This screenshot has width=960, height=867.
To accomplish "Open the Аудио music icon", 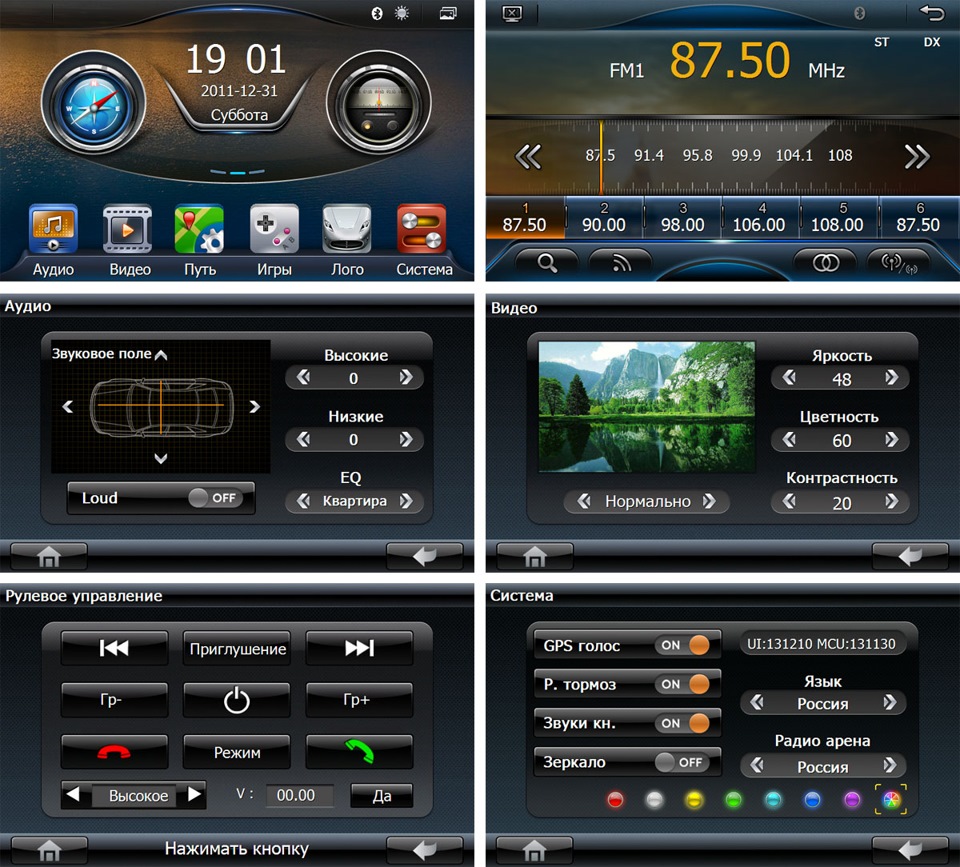I will pos(53,229).
